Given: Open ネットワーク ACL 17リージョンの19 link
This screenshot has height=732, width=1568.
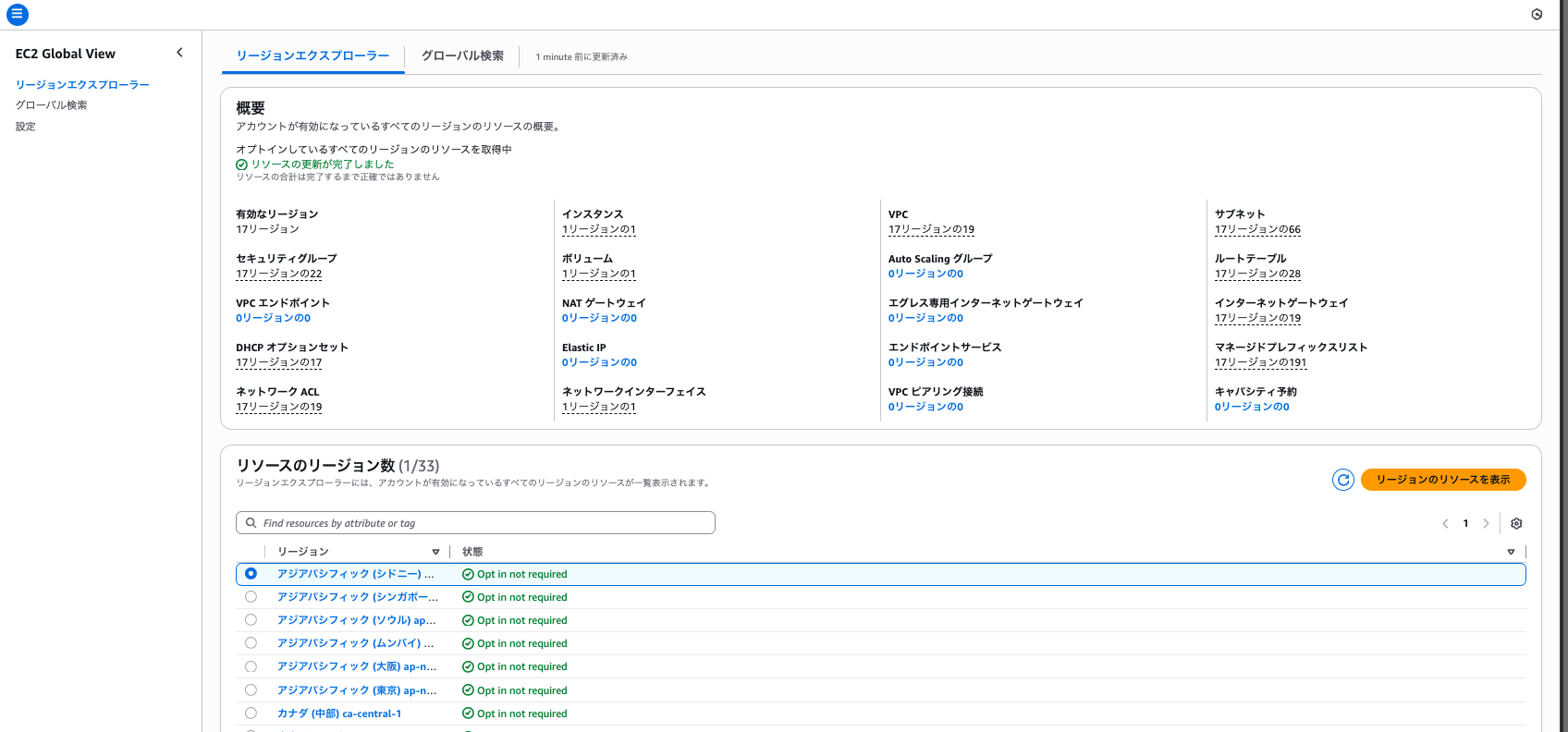Looking at the screenshot, I should point(278,407).
